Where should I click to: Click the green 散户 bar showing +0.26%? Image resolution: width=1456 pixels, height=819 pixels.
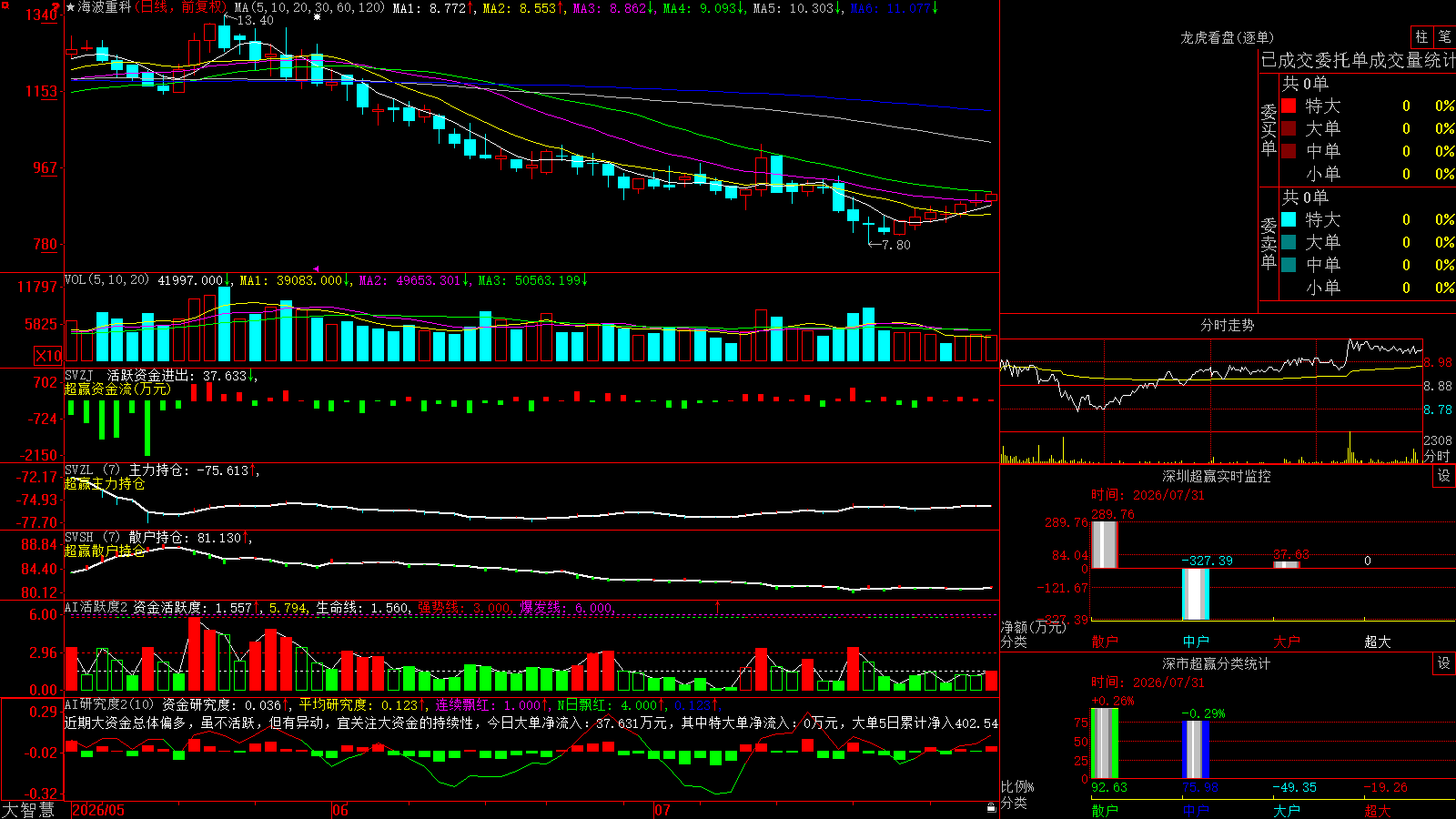pyautogui.click(x=1104, y=743)
